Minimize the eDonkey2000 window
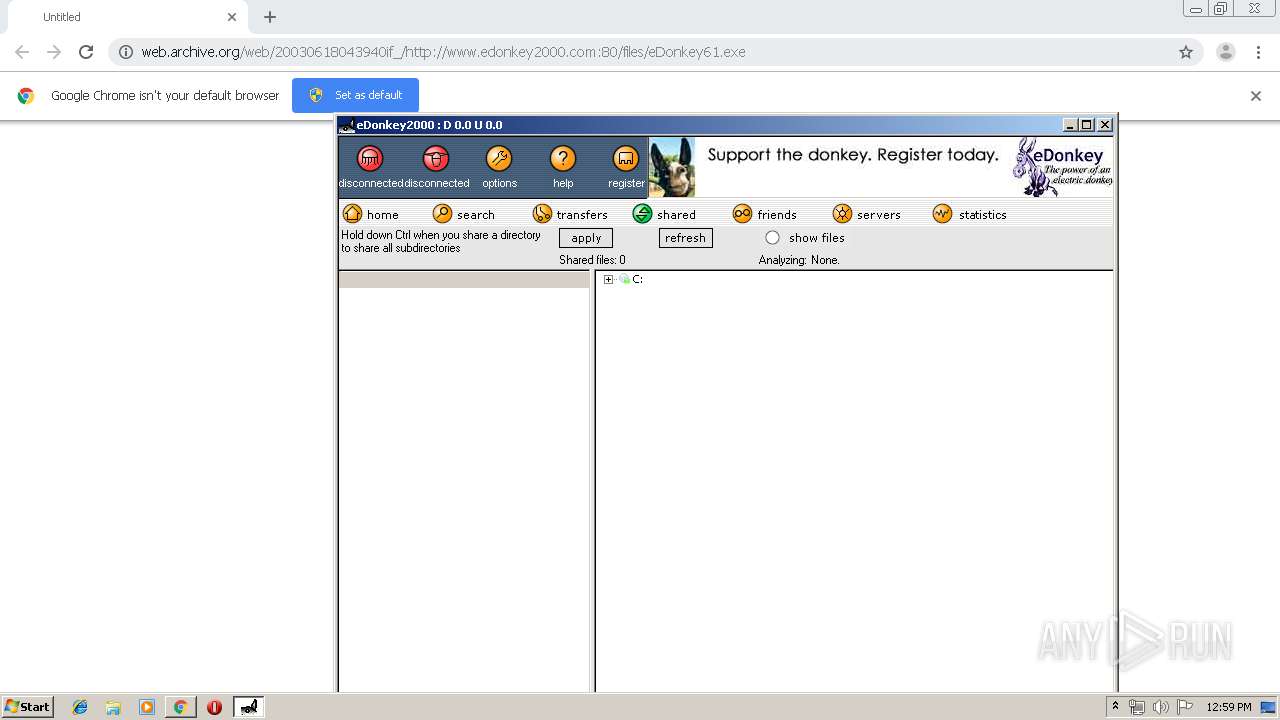This screenshot has width=1280, height=720. click(1070, 125)
